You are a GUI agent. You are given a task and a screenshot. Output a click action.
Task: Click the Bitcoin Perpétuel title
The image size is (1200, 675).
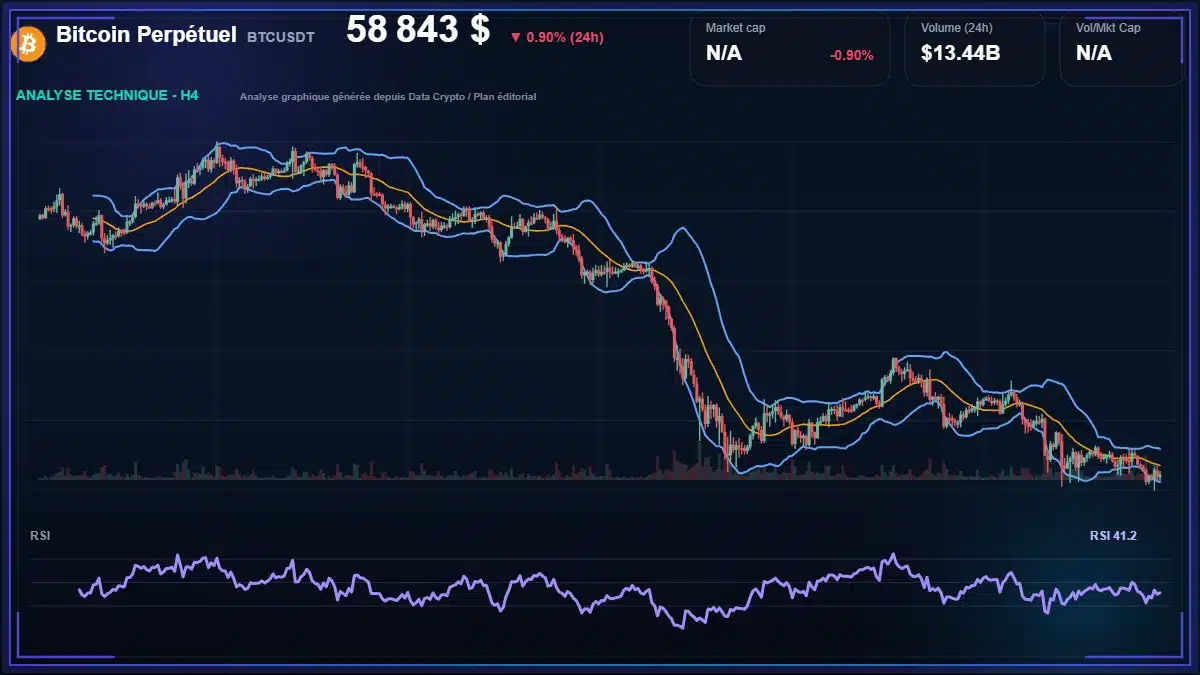tap(146, 35)
